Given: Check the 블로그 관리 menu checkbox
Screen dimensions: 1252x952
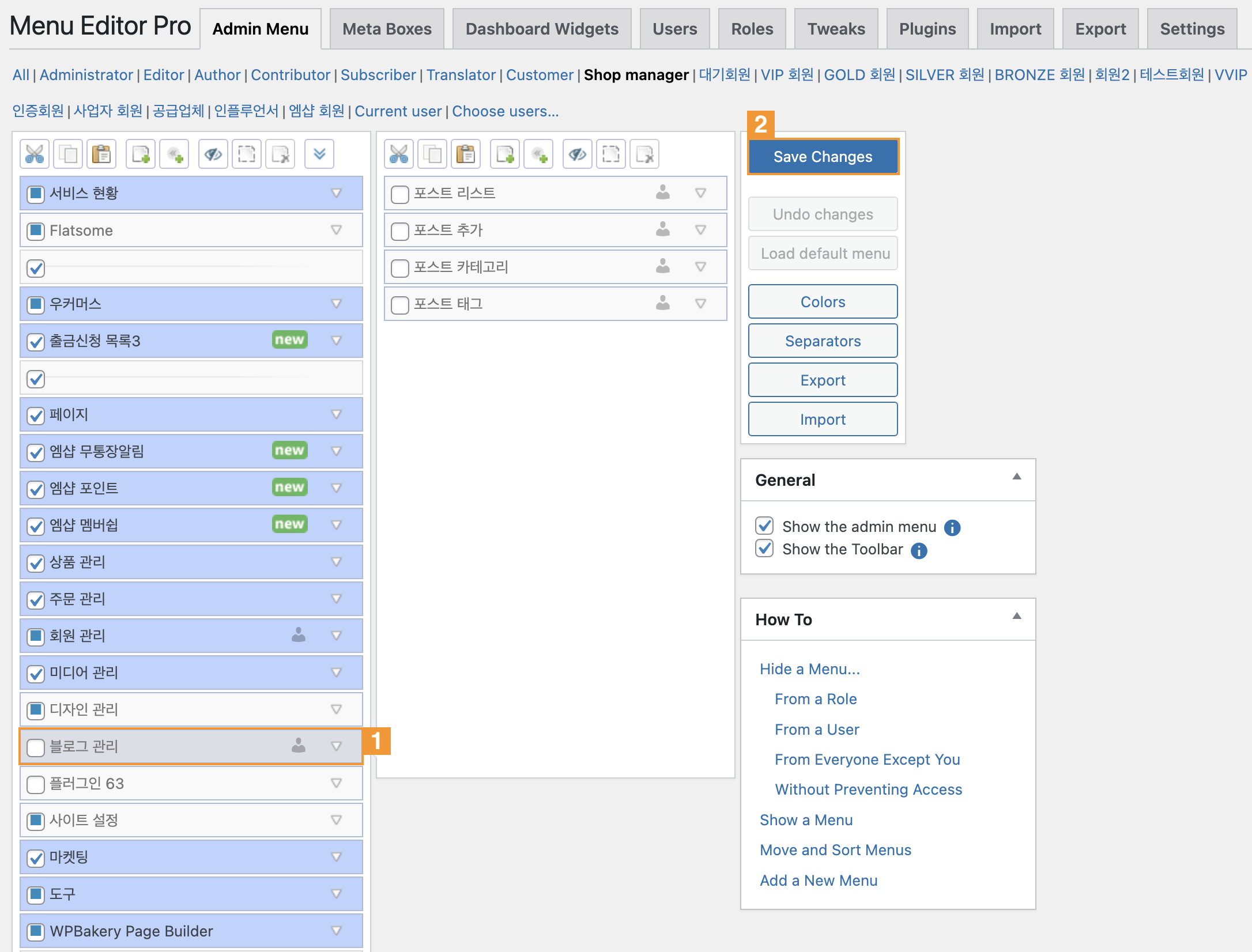Looking at the screenshot, I should [36, 747].
